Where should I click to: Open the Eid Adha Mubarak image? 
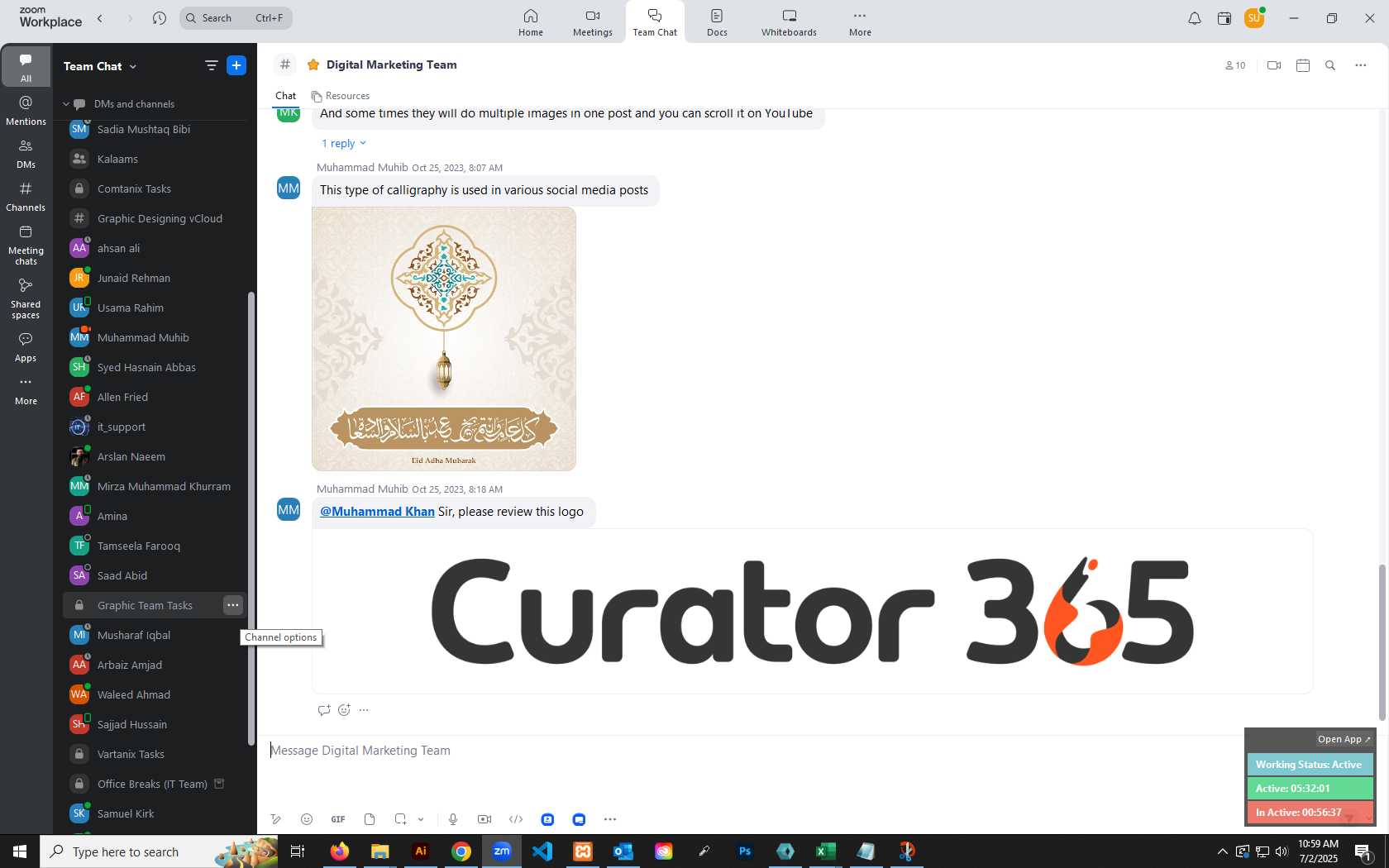444,339
